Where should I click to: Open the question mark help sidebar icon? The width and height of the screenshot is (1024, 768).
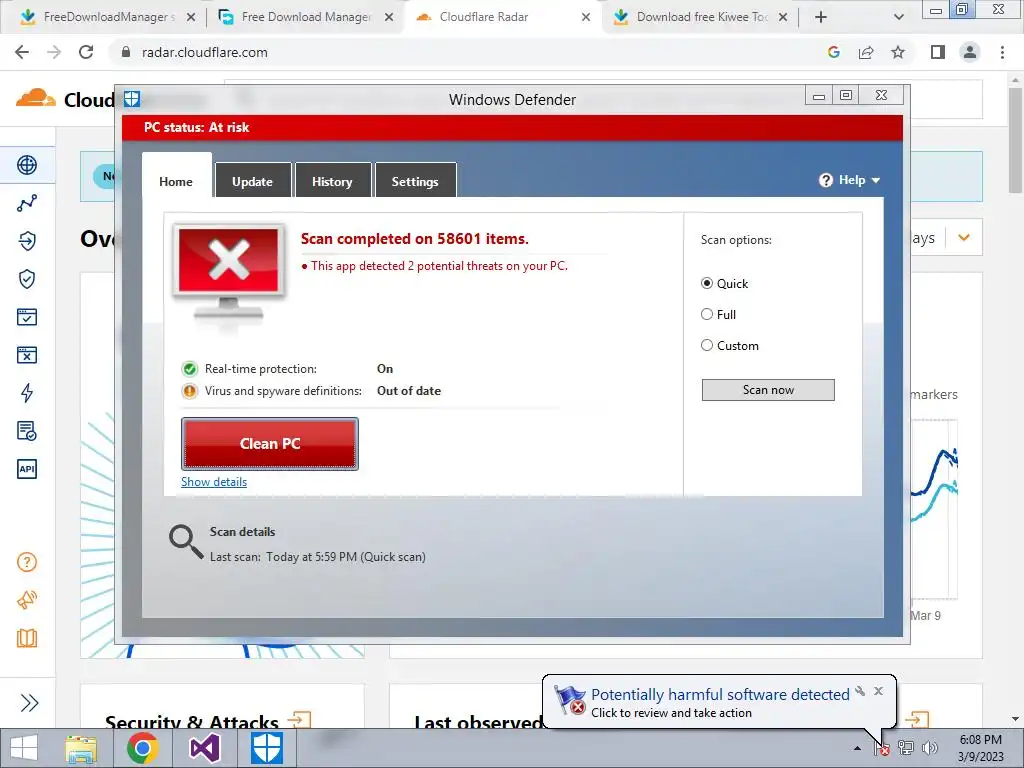[x=27, y=562]
